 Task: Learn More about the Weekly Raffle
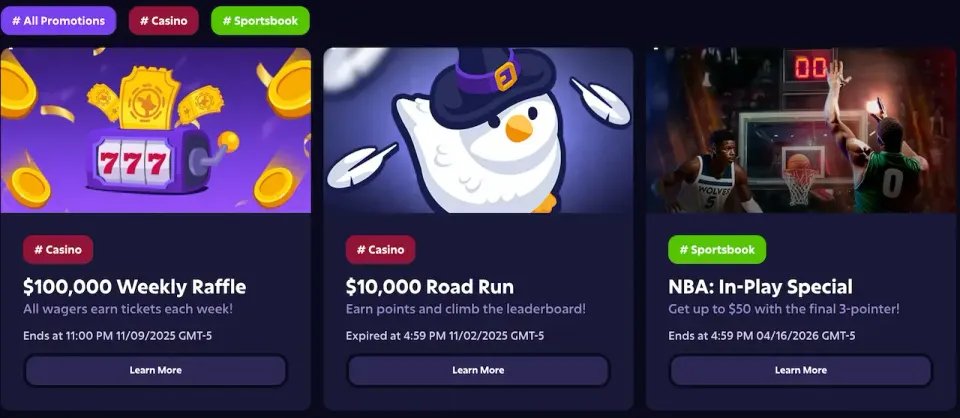point(156,370)
